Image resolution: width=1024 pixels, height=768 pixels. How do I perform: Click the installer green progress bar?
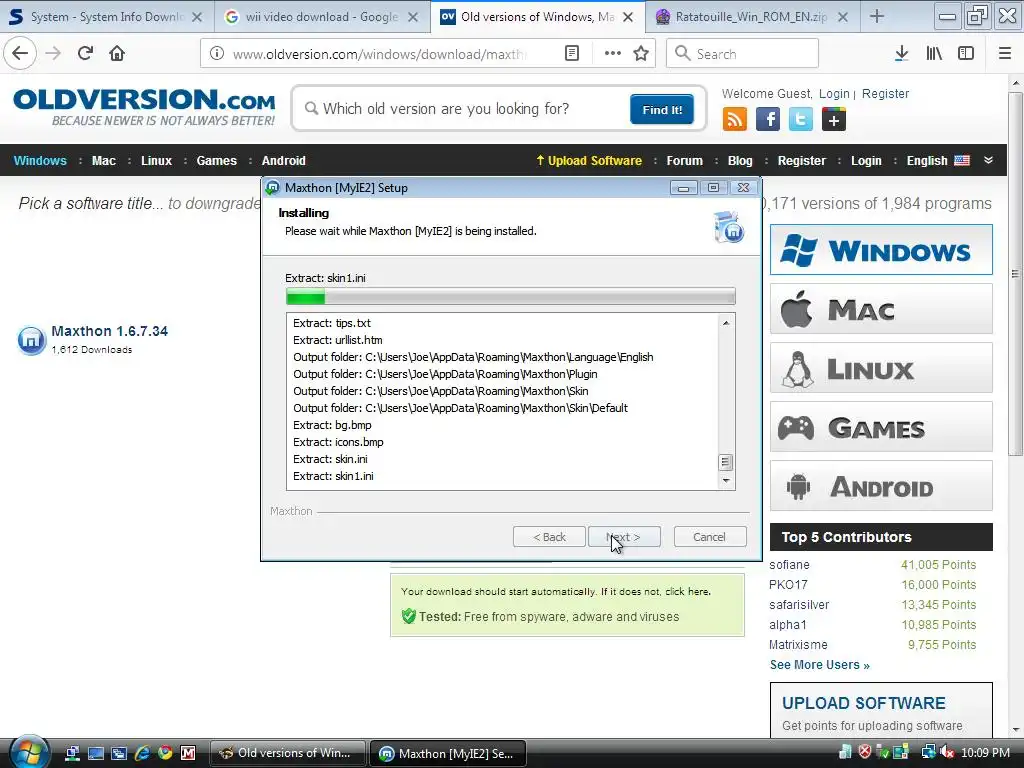tap(511, 297)
